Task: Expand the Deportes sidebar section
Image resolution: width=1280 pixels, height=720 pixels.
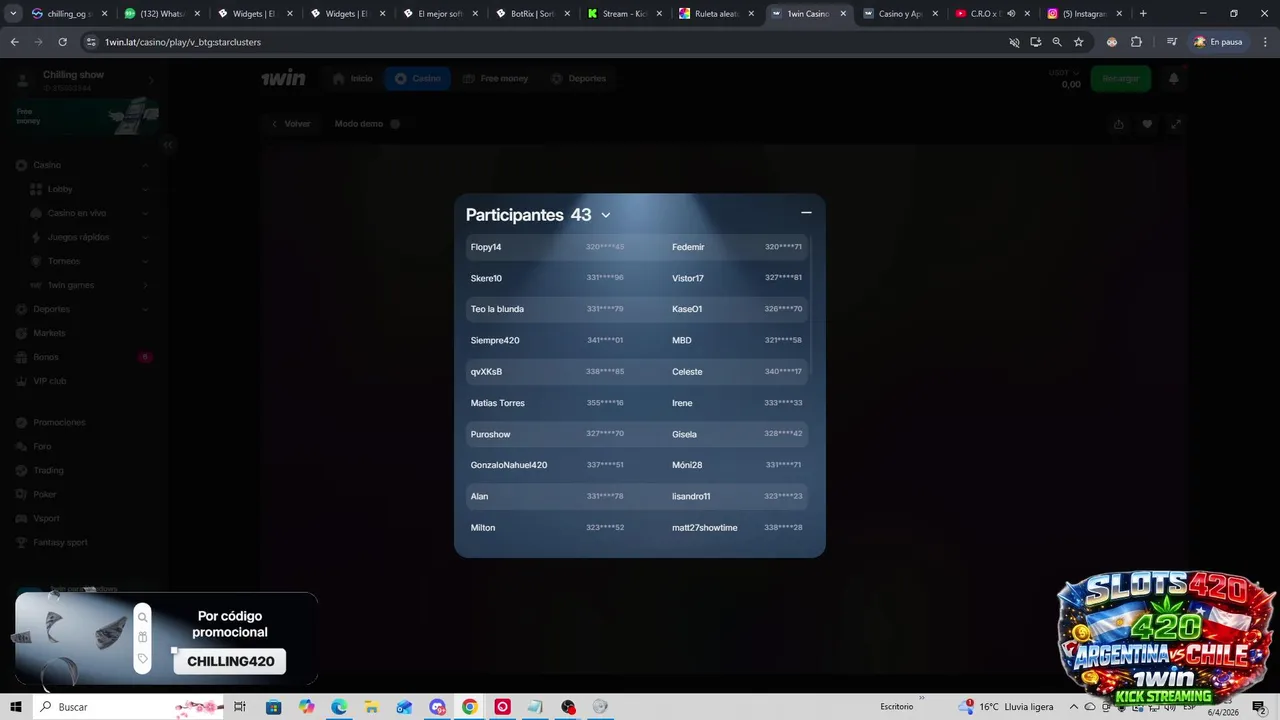Action: [145, 309]
